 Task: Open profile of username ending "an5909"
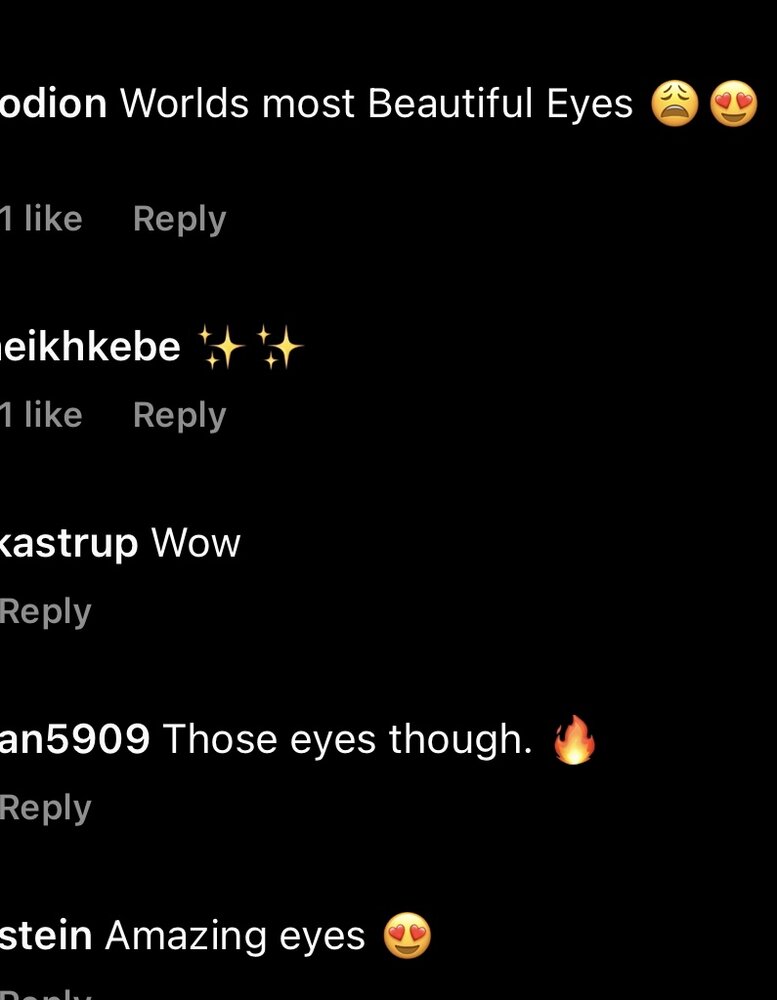click(x=74, y=741)
